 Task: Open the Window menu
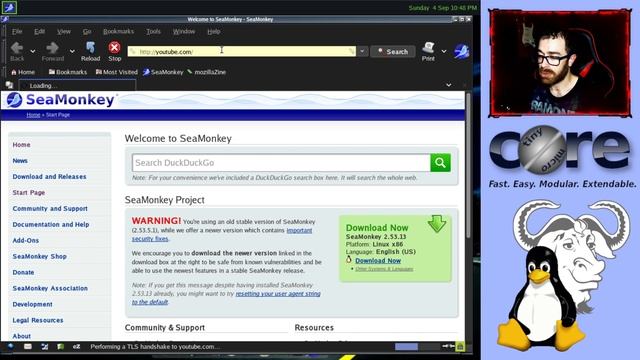click(x=184, y=31)
